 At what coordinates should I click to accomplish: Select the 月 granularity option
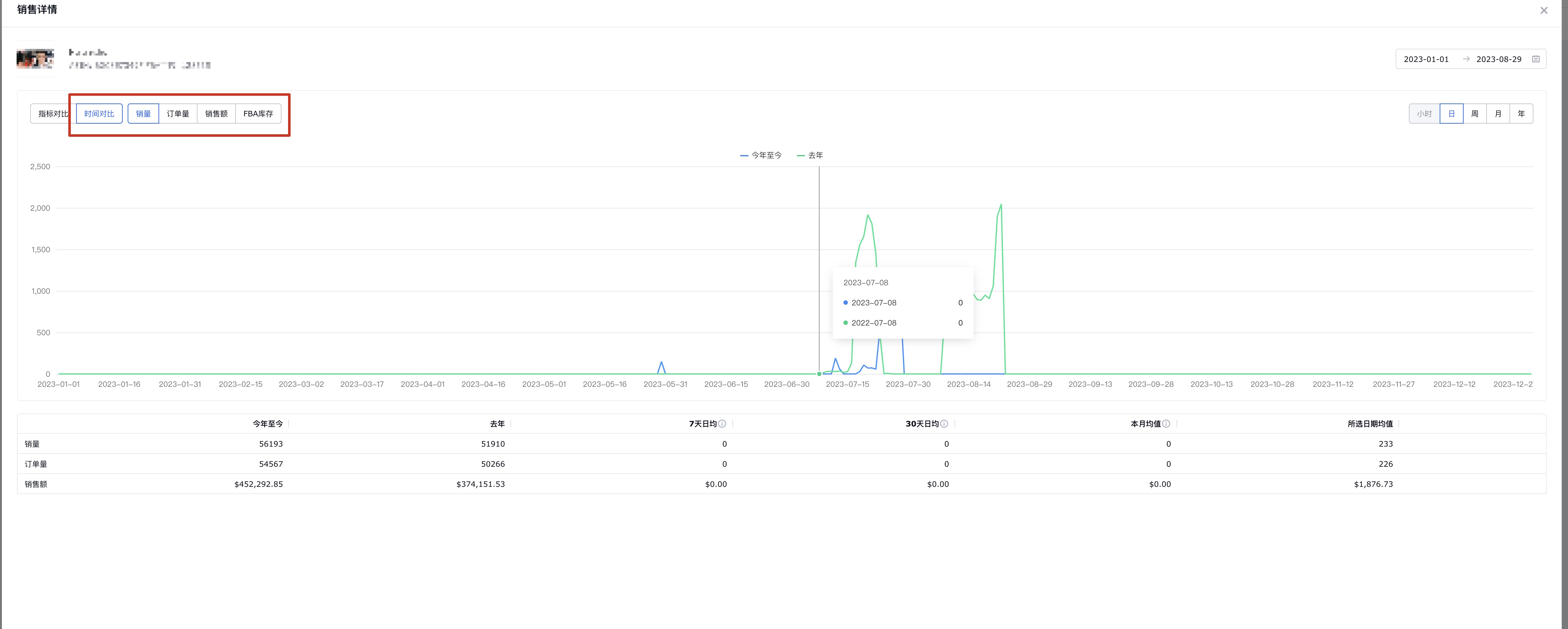click(1498, 114)
